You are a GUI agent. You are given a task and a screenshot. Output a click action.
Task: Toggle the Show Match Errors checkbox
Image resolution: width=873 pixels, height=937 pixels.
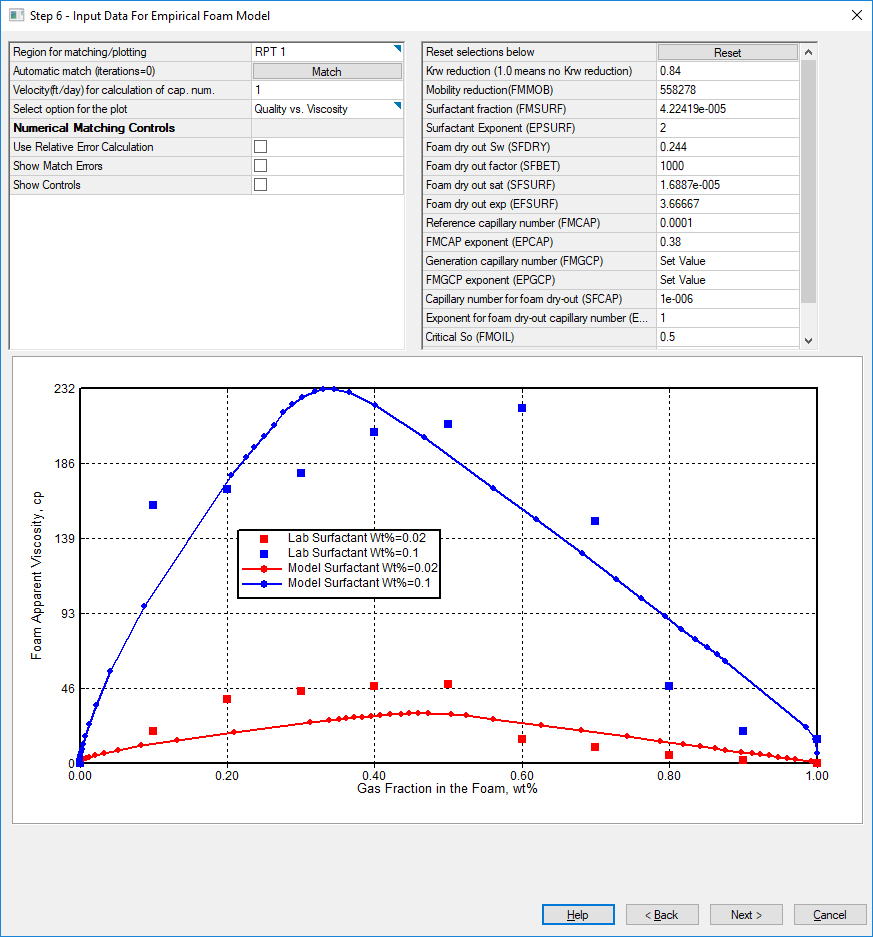(x=260, y=166)
